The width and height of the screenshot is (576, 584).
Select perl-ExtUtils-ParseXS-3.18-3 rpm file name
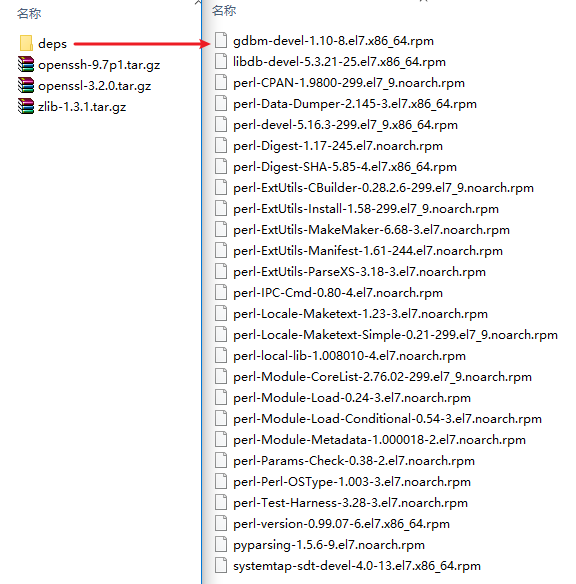pyautogui.click(x=360, y=272)
